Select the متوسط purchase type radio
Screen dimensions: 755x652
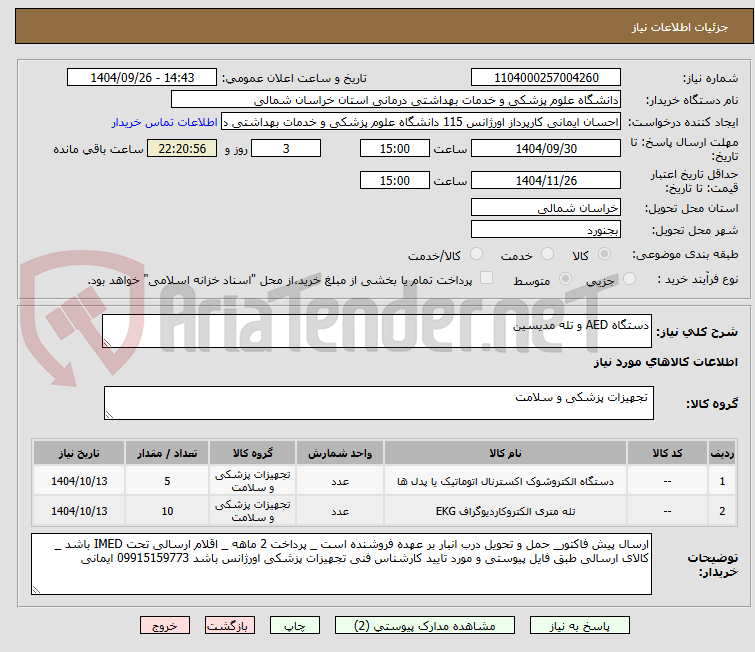pos(565,279)
